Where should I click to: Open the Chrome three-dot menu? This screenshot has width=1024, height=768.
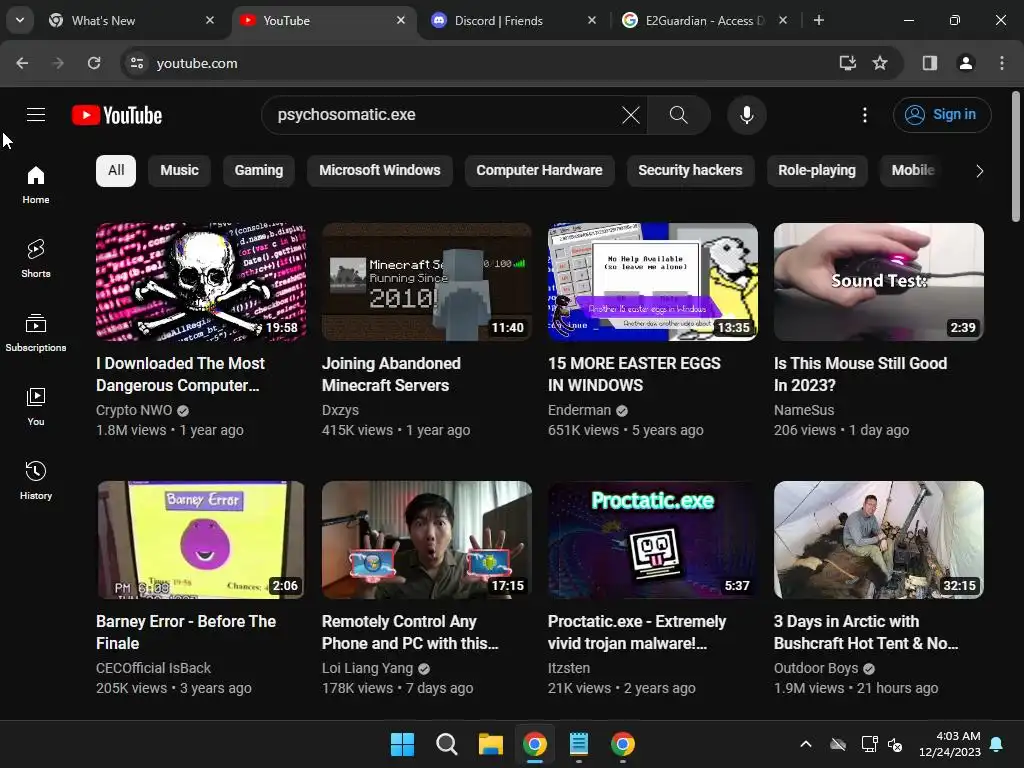point(1002,63)
